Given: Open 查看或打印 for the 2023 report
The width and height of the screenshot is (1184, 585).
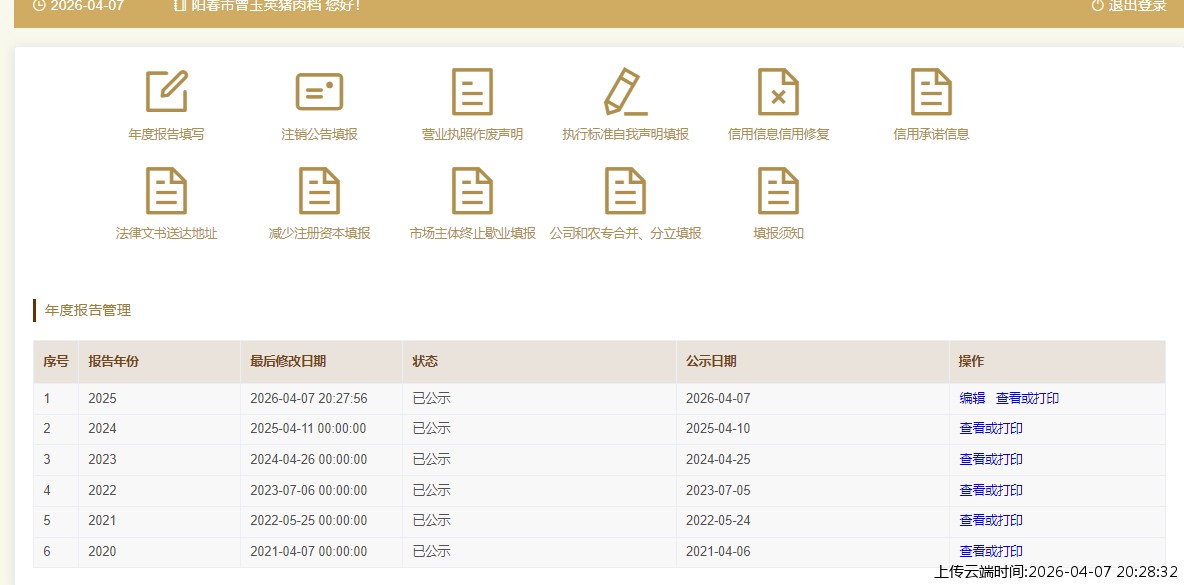Looking at the screenshot, I should tap(991, 460).
